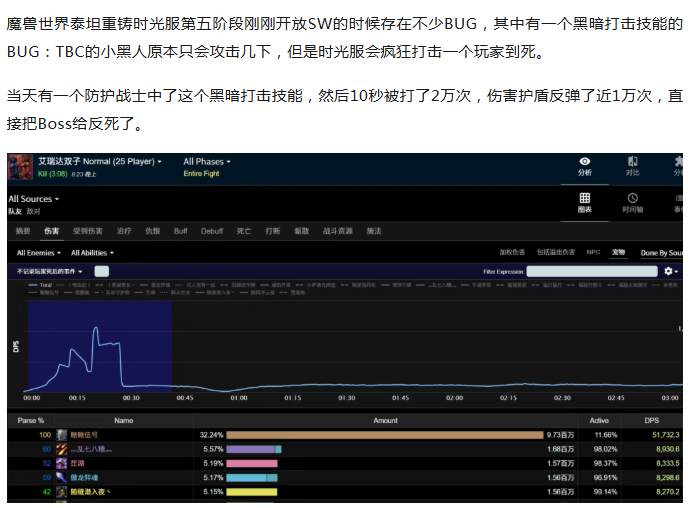
Task: Open player ...乱七八糟... name link
Action: click(91, 449)
